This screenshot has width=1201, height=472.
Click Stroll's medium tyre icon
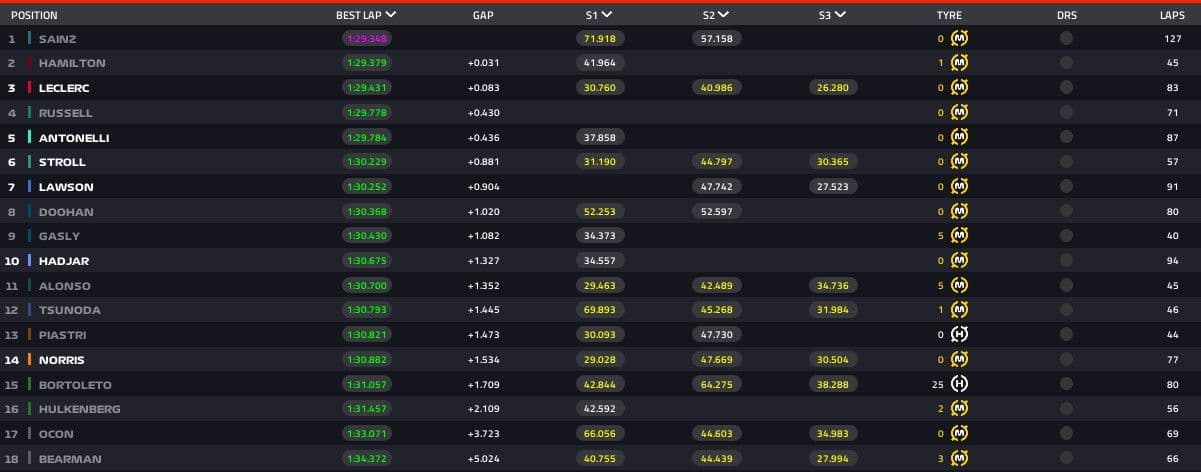pos(959,162)
